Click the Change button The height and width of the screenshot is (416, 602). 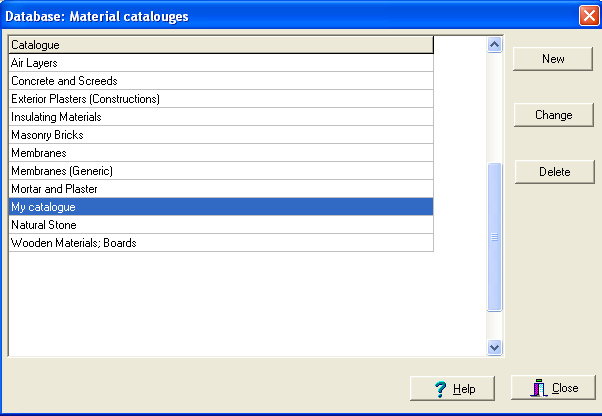(x=554, y=115)
